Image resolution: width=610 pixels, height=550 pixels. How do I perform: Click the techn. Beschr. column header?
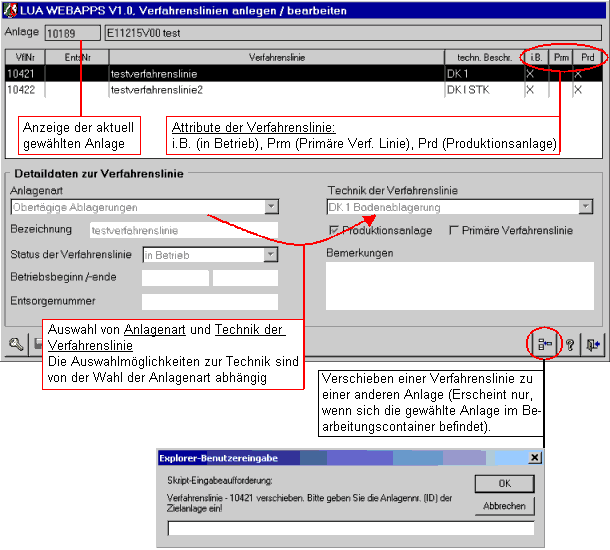[483, 59]
